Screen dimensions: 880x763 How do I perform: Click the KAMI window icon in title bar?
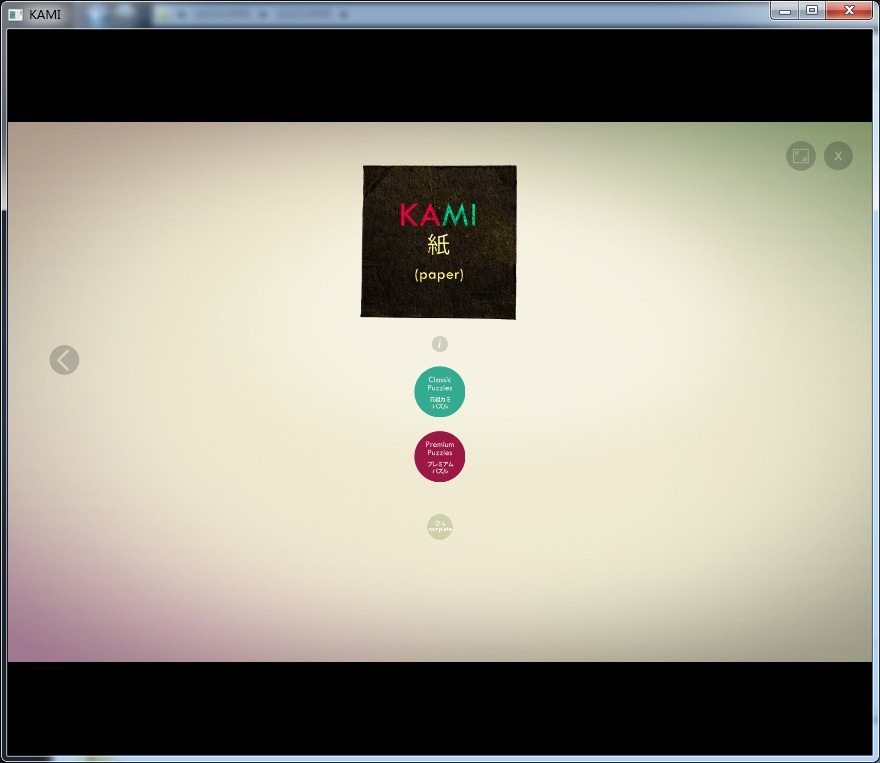pos(16,15)
